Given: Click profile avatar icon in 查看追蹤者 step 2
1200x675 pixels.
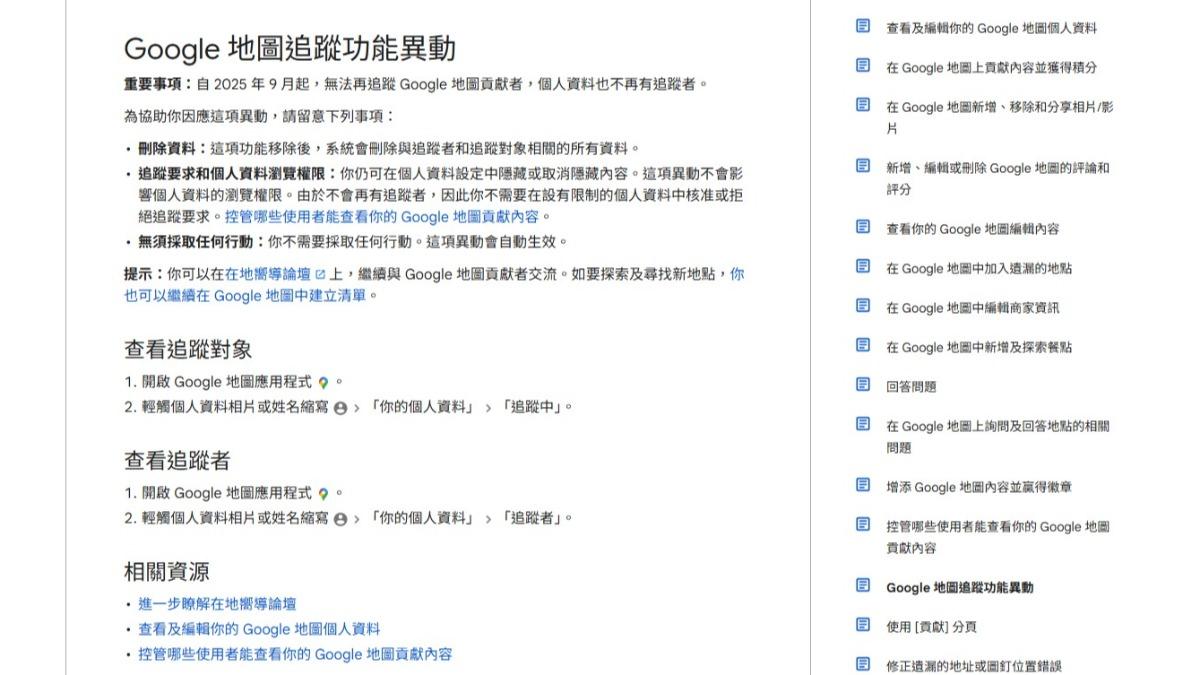Looking at the screenshot, I should point(340,519).
